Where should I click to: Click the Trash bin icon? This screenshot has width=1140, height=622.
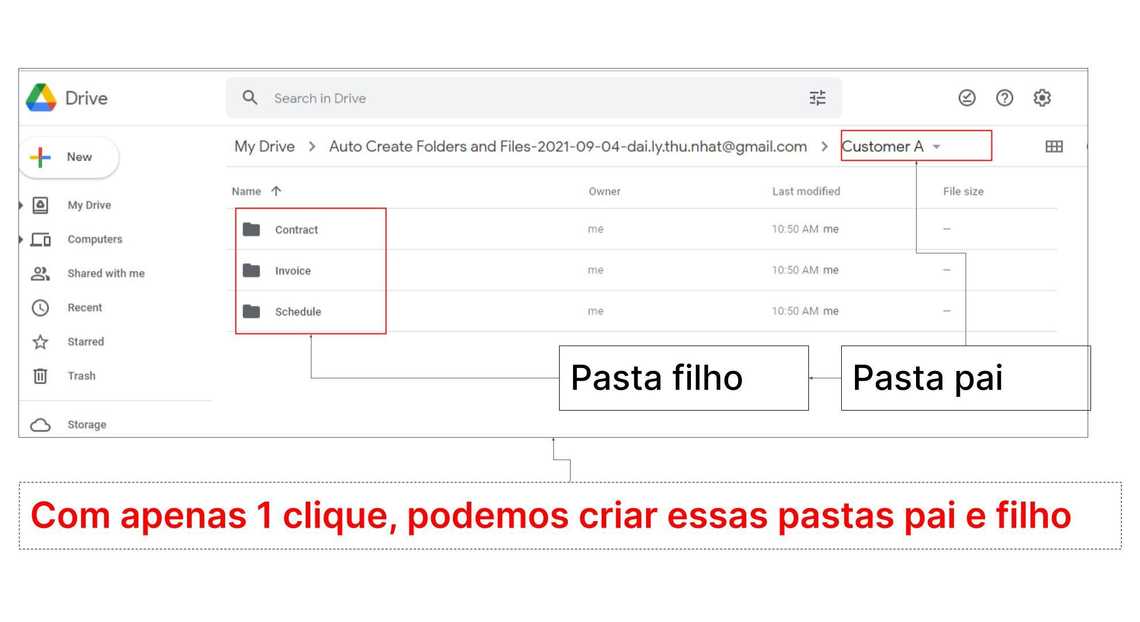coord(41,376)
